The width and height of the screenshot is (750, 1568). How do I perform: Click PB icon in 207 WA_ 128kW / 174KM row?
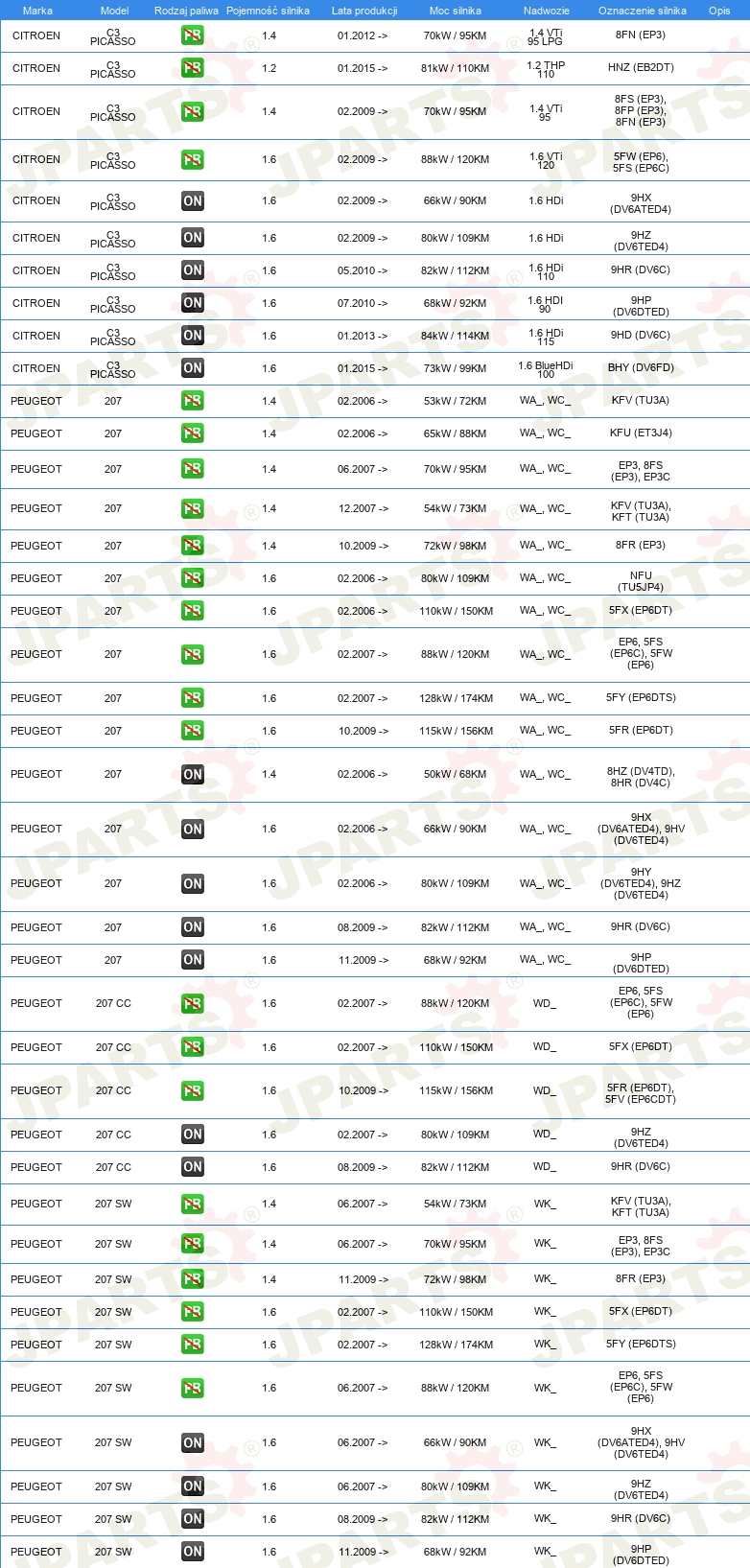pos(193,698)
